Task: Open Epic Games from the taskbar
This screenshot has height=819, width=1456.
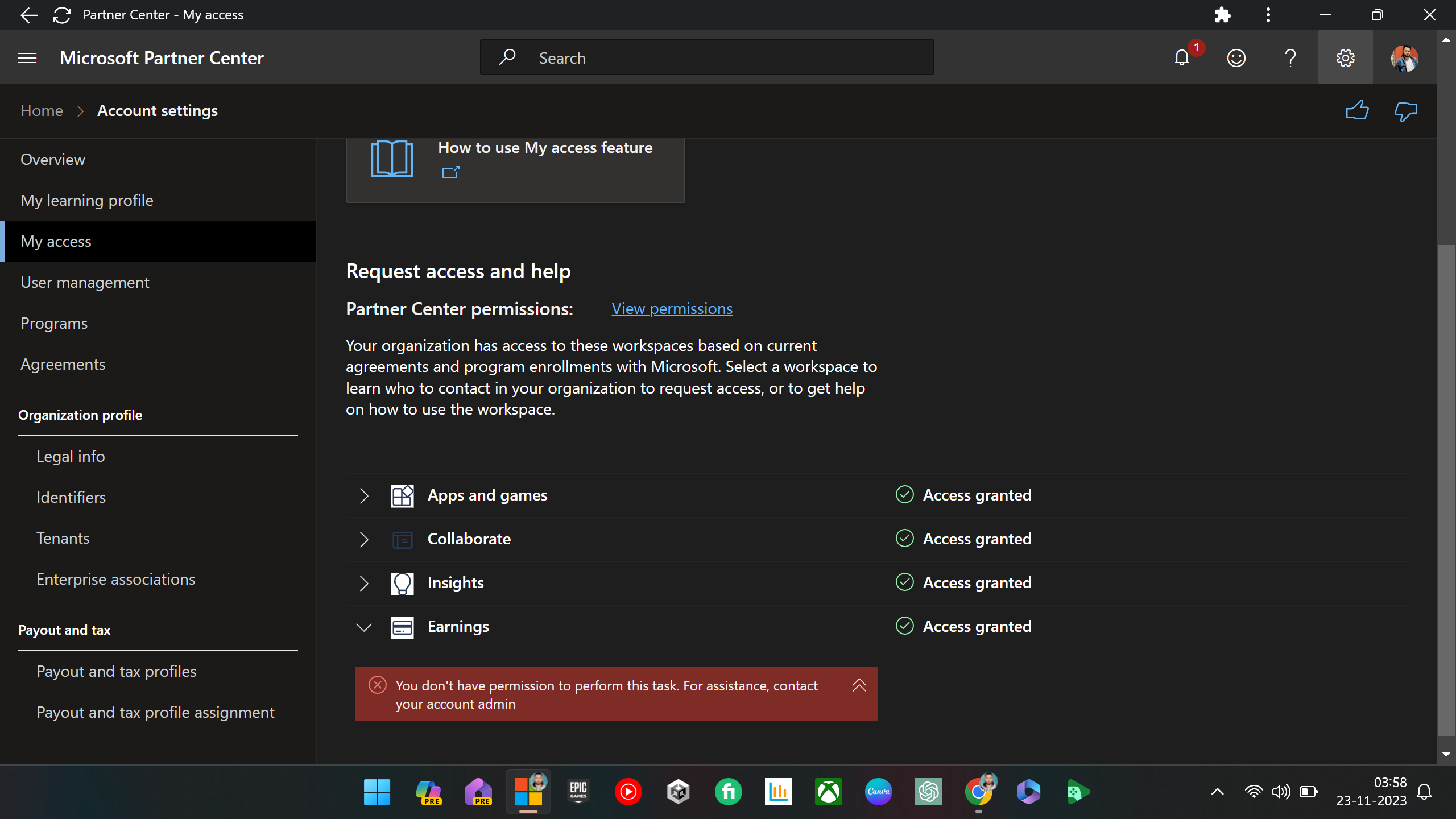Action: tap(578, 792)
